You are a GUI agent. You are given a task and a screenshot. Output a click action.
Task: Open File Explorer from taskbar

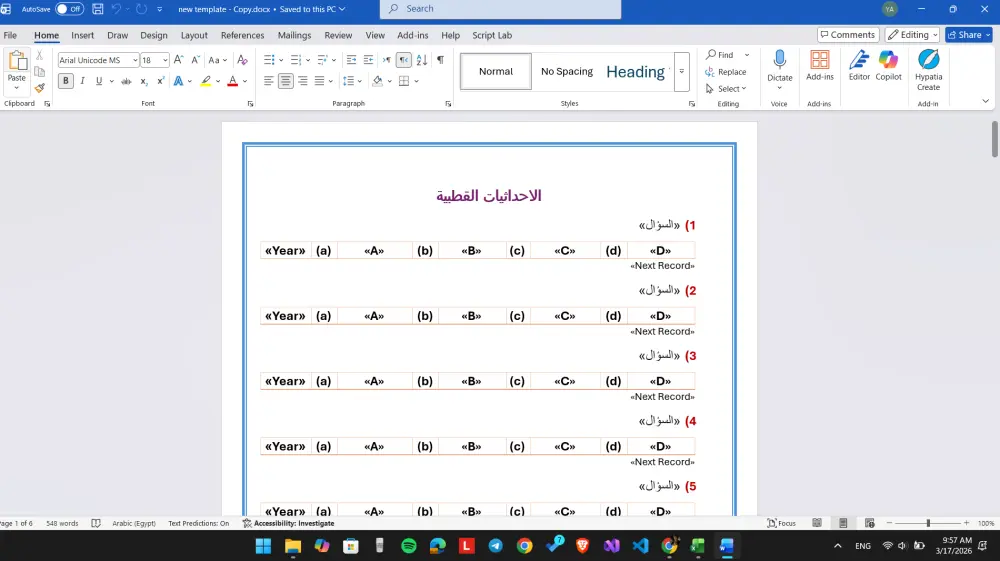[x=293, y=546]
